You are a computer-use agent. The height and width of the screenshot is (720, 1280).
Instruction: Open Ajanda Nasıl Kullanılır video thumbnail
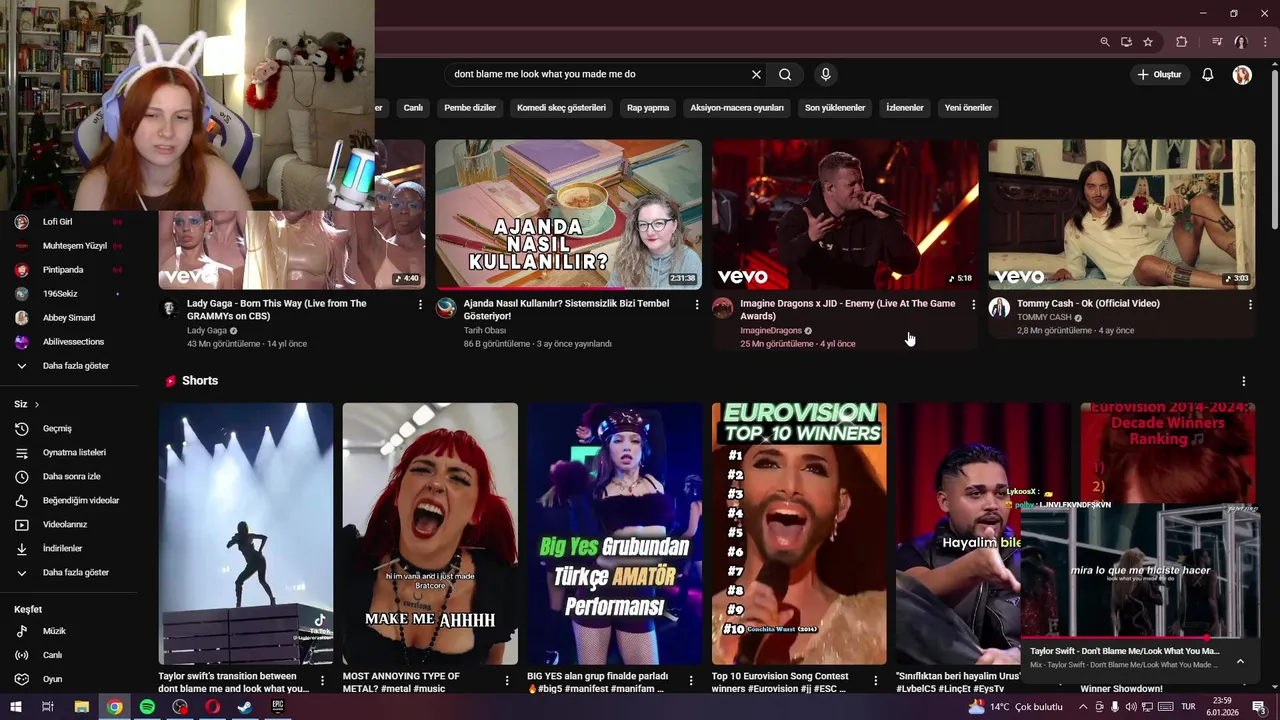pos(568,214)
